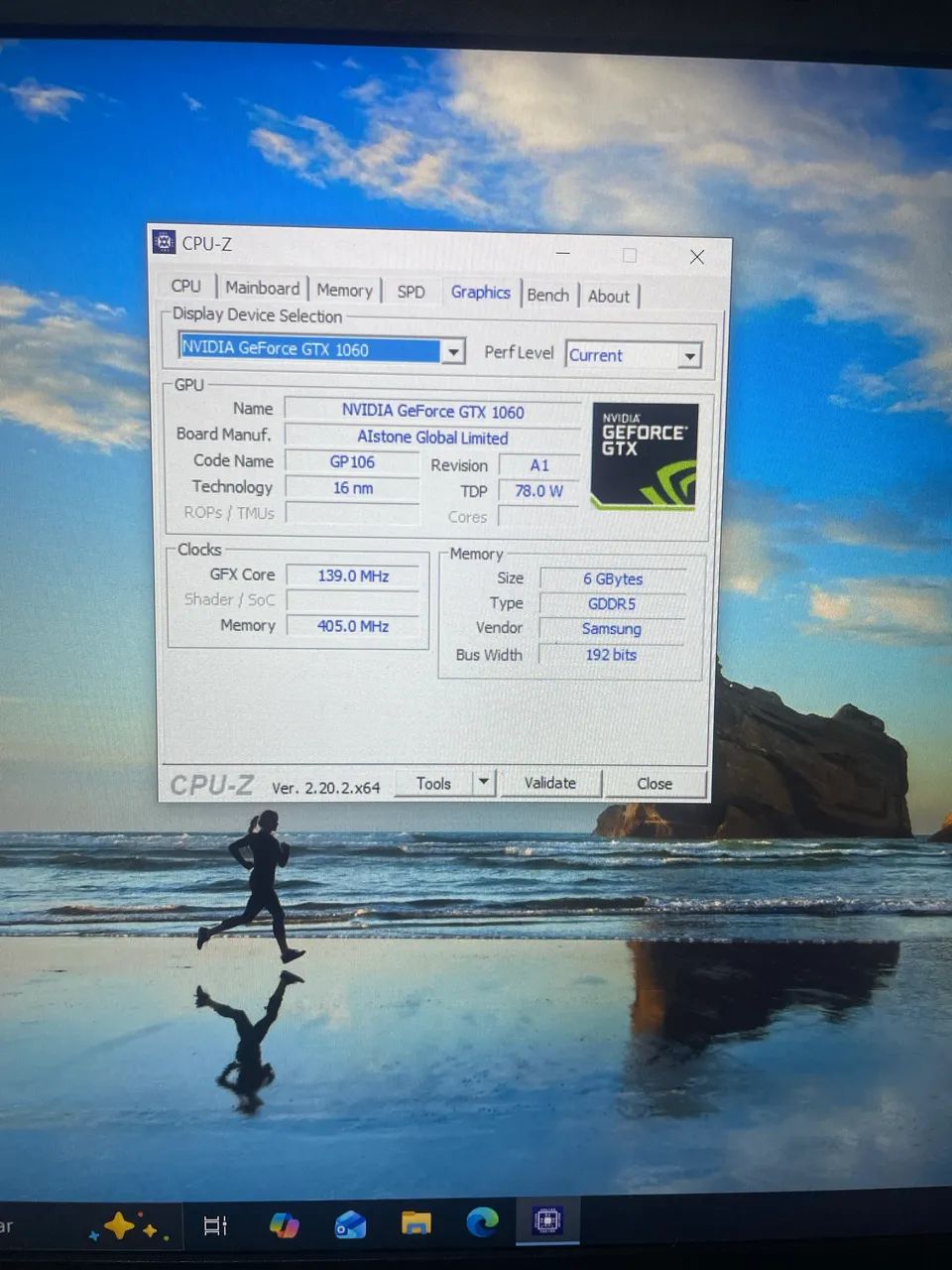Click the CPU-Z taskbar icon
952x1270 pixels.
click(x=547, y=1220)
